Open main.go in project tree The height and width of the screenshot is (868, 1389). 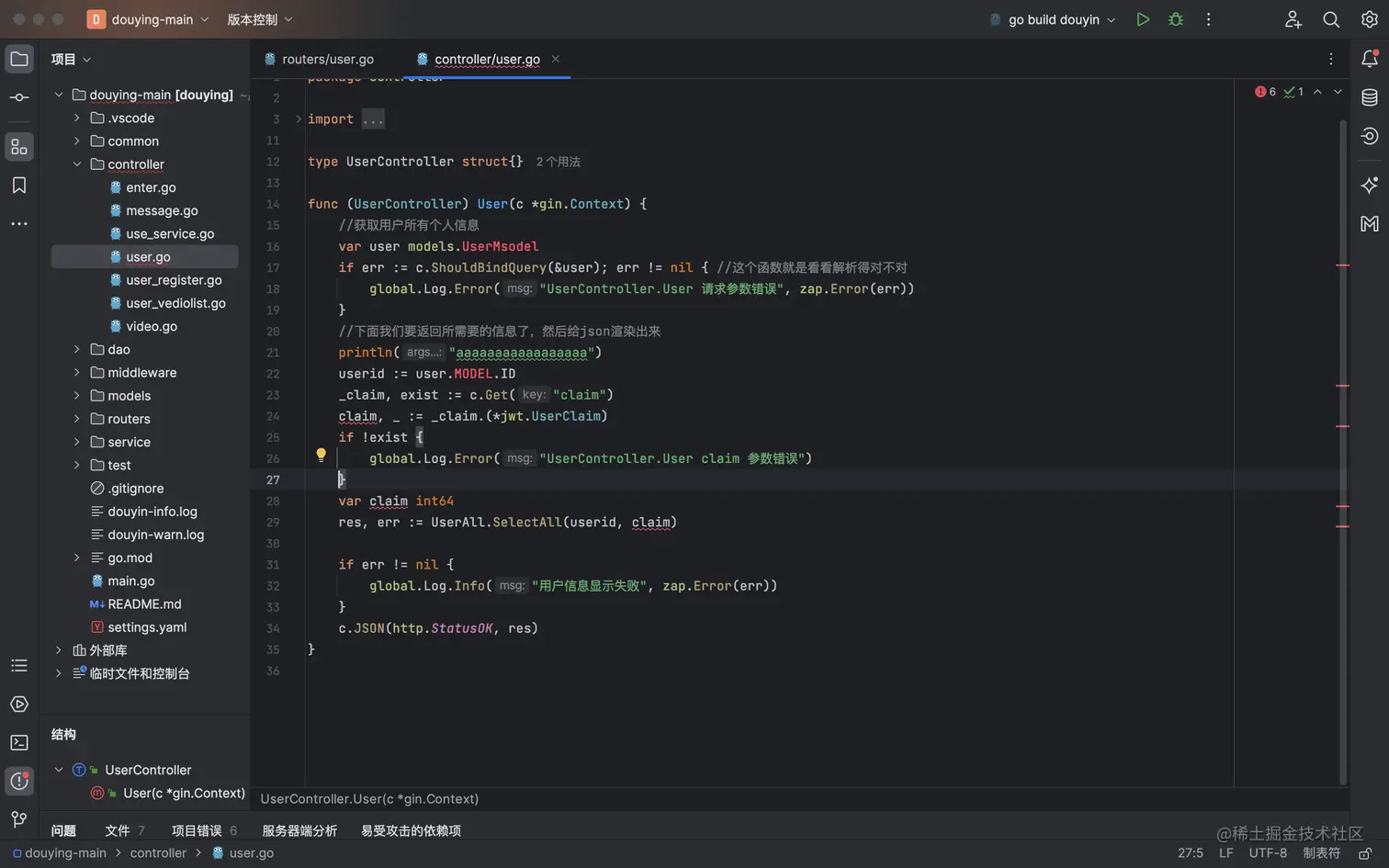pyautogui.click(x=130, y=581)
